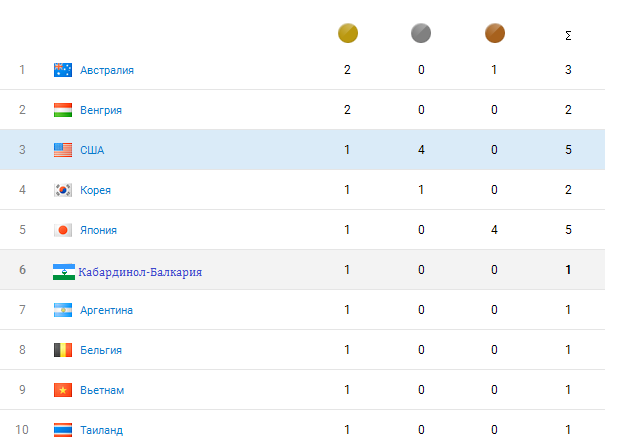Image resolution: width=620 pixels, height=448 pixels.
Task: Click the Thailand flag icon
Action: tap(63, 430)
